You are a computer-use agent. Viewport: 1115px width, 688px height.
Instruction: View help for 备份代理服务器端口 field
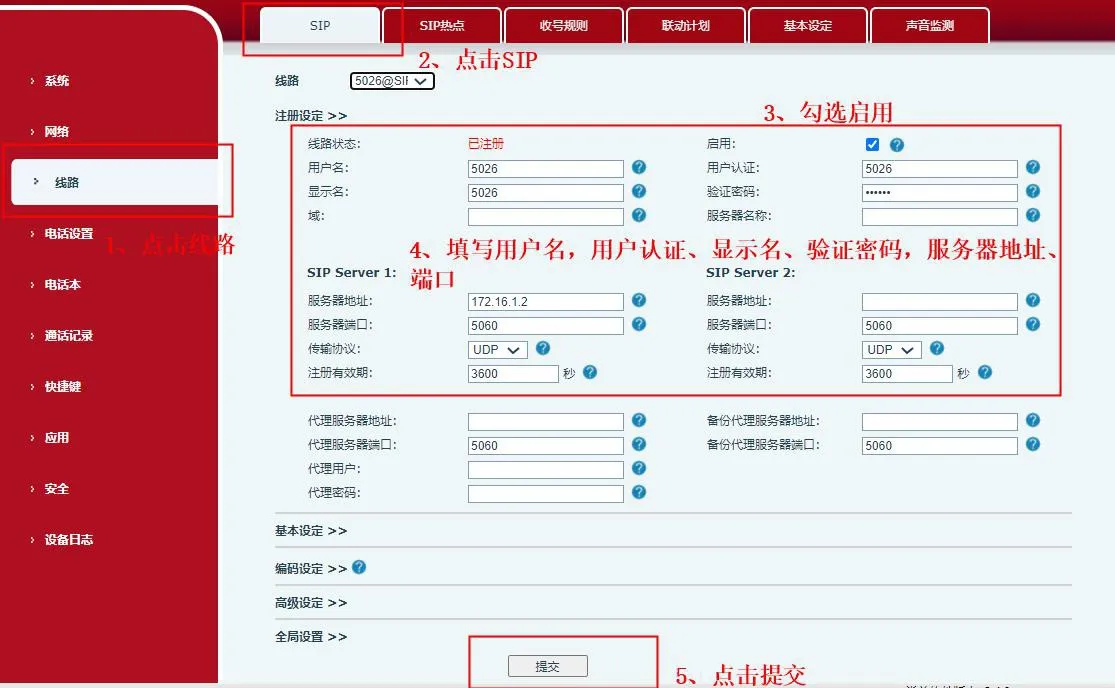[1032, 445]
